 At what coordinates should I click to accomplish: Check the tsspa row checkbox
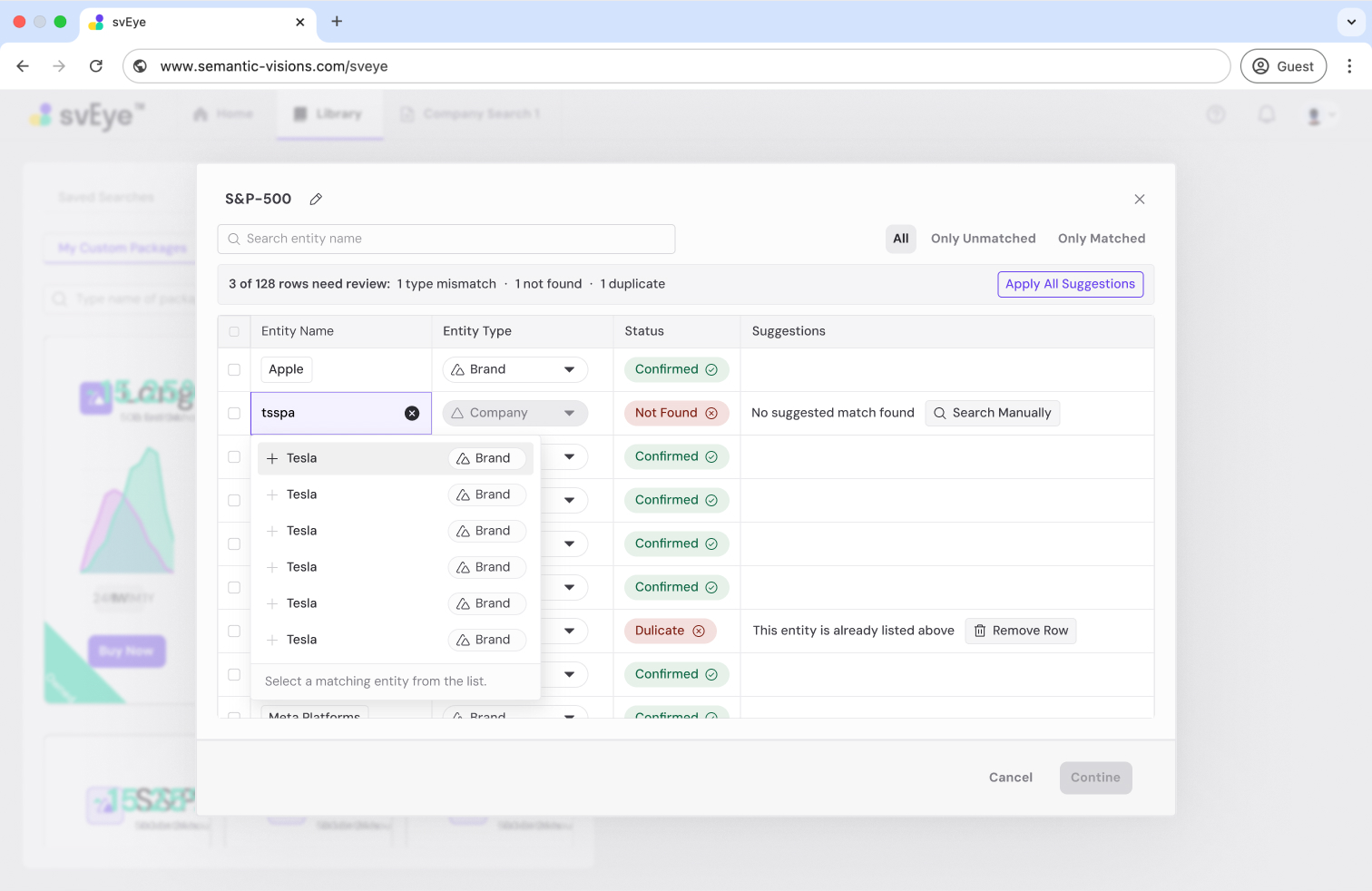point(234,414)
